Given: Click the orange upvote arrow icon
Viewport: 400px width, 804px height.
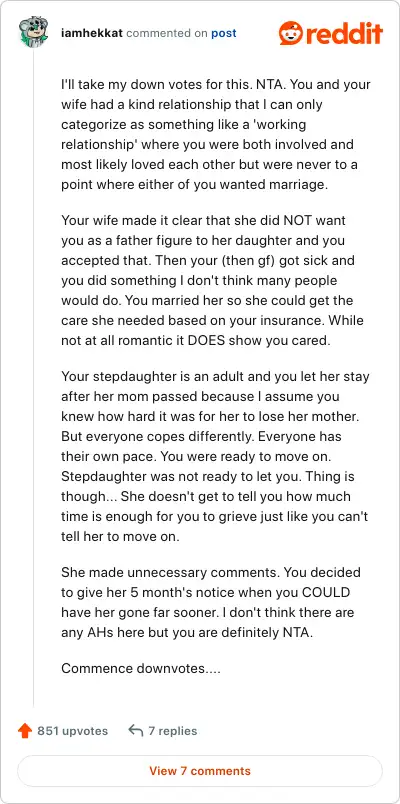Looking at the screenshot, I should pos(25,731).
